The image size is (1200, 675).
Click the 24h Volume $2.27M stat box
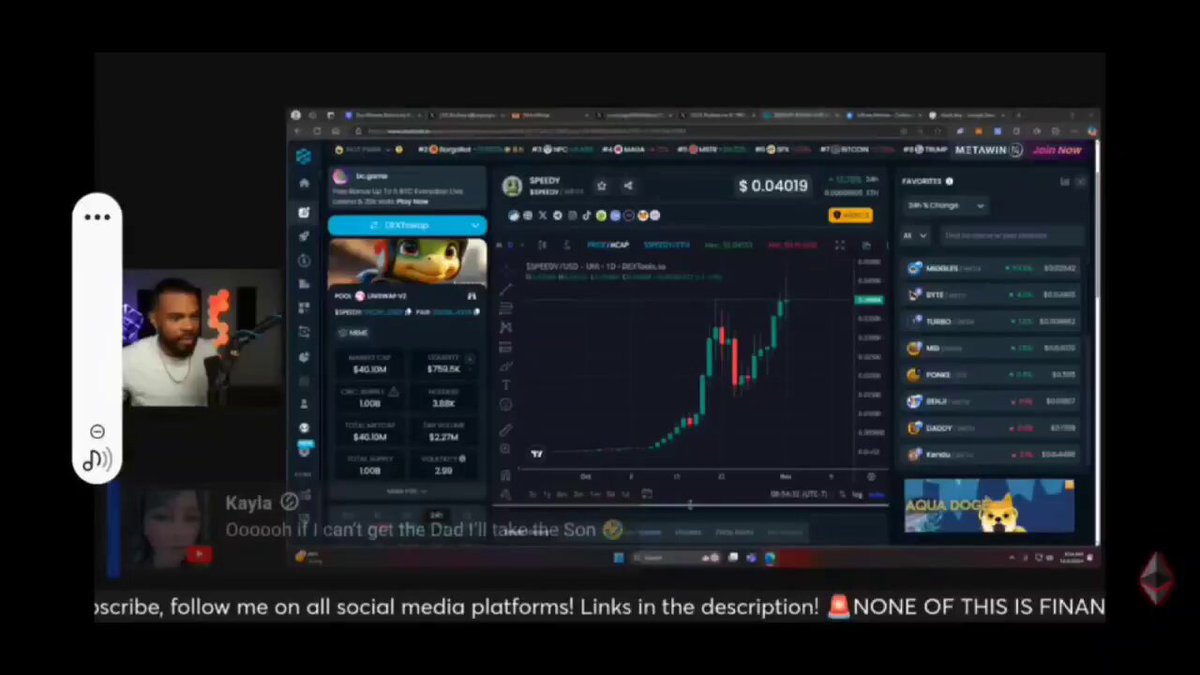click(446, 431)
